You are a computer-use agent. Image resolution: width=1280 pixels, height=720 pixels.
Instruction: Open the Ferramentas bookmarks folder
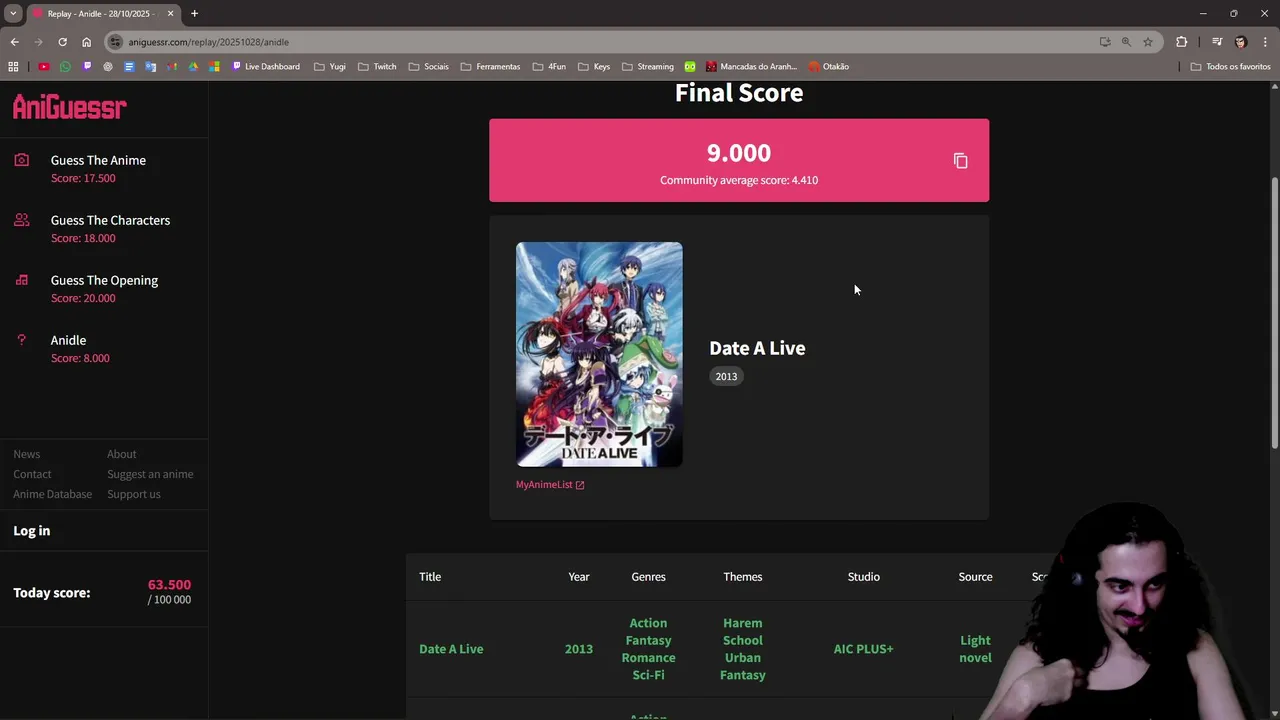click(490, 66)
